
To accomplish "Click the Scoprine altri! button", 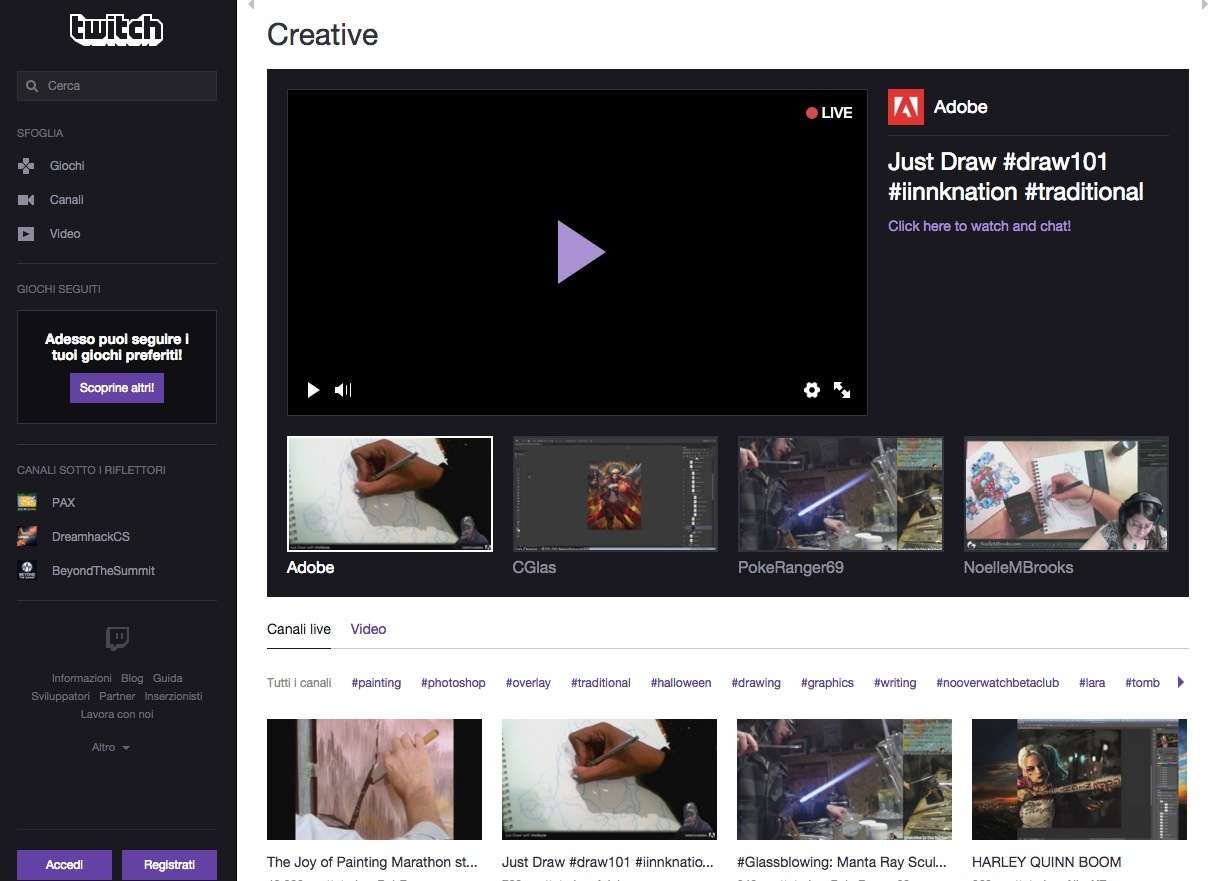I will (x=117, y=388).
